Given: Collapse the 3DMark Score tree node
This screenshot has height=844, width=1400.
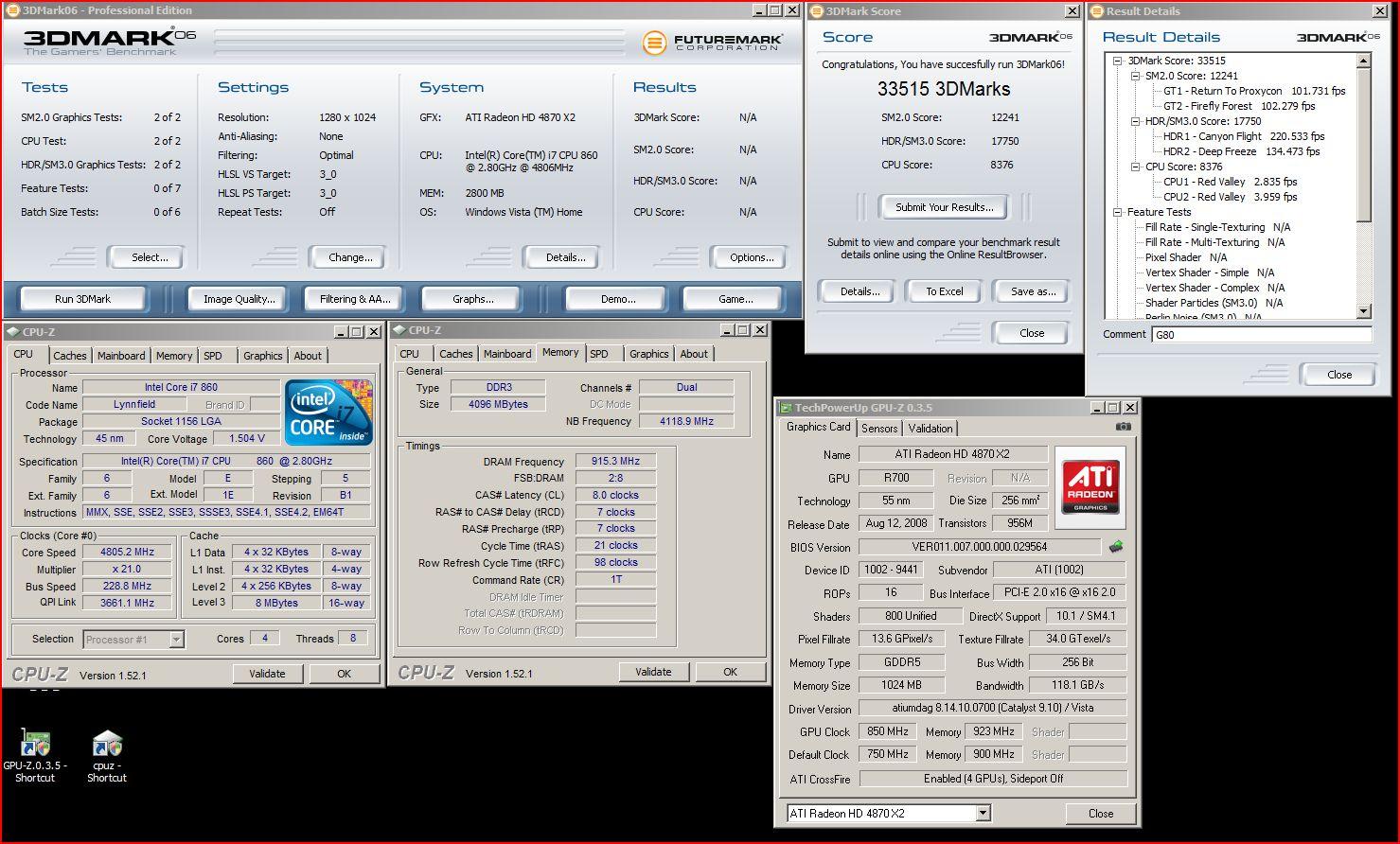Looking at the screenshot, I should [x=1117, y=61].
